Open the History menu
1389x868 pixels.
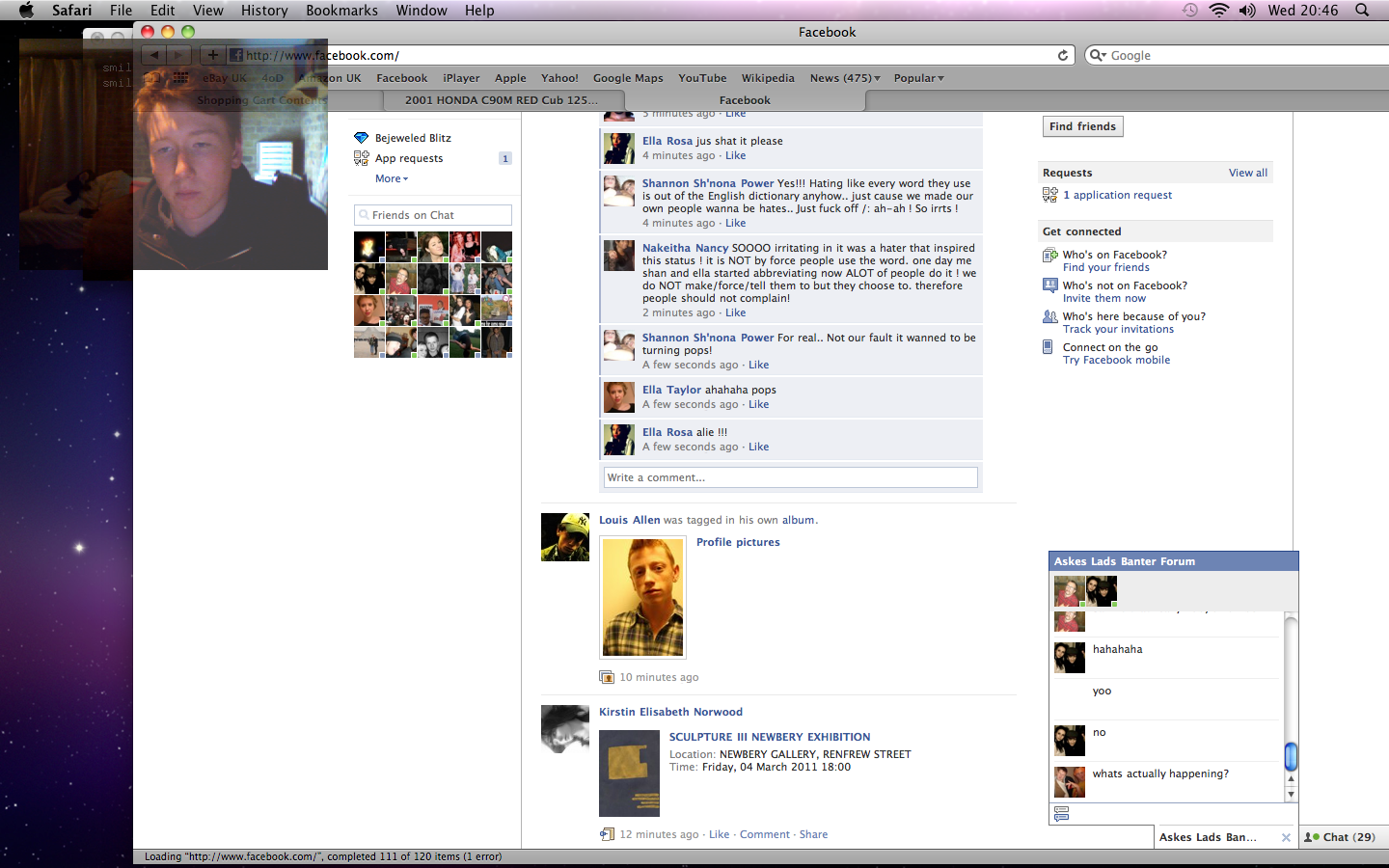pos(264,10)
